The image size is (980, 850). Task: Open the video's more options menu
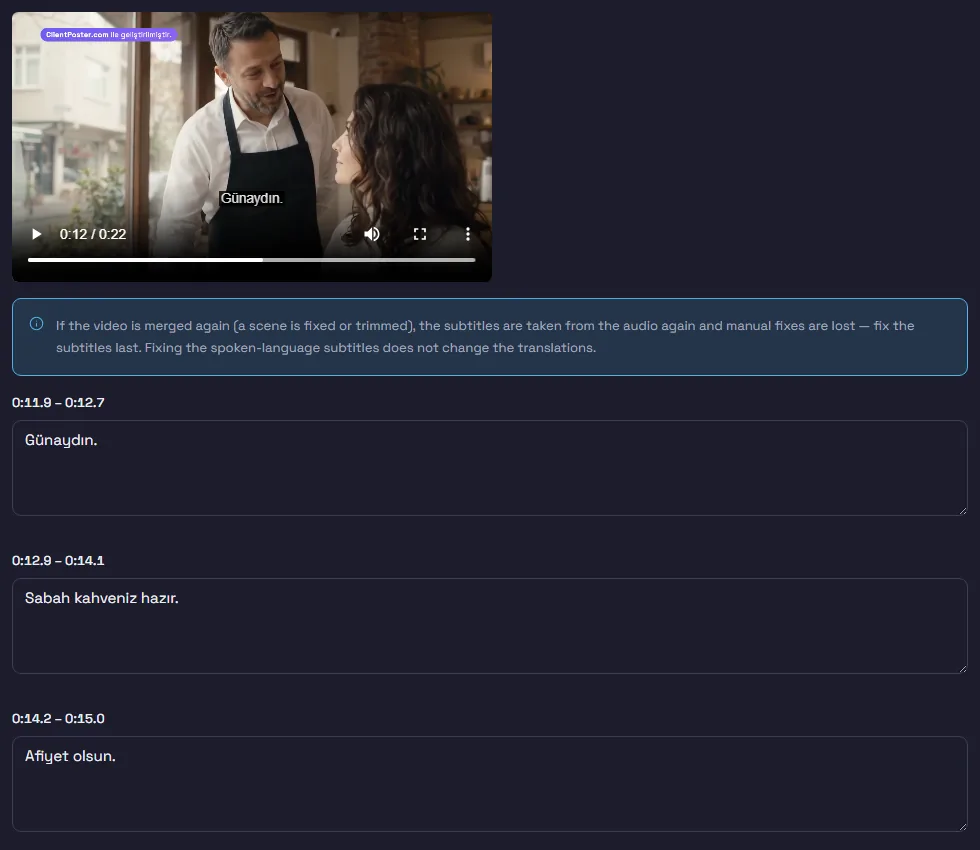[x=468, y=234]
